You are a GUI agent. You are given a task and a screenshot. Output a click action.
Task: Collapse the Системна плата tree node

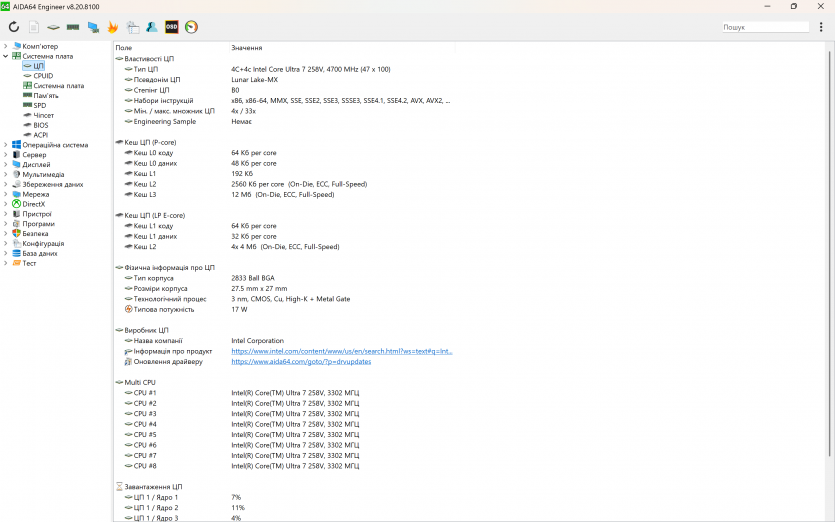5,56
